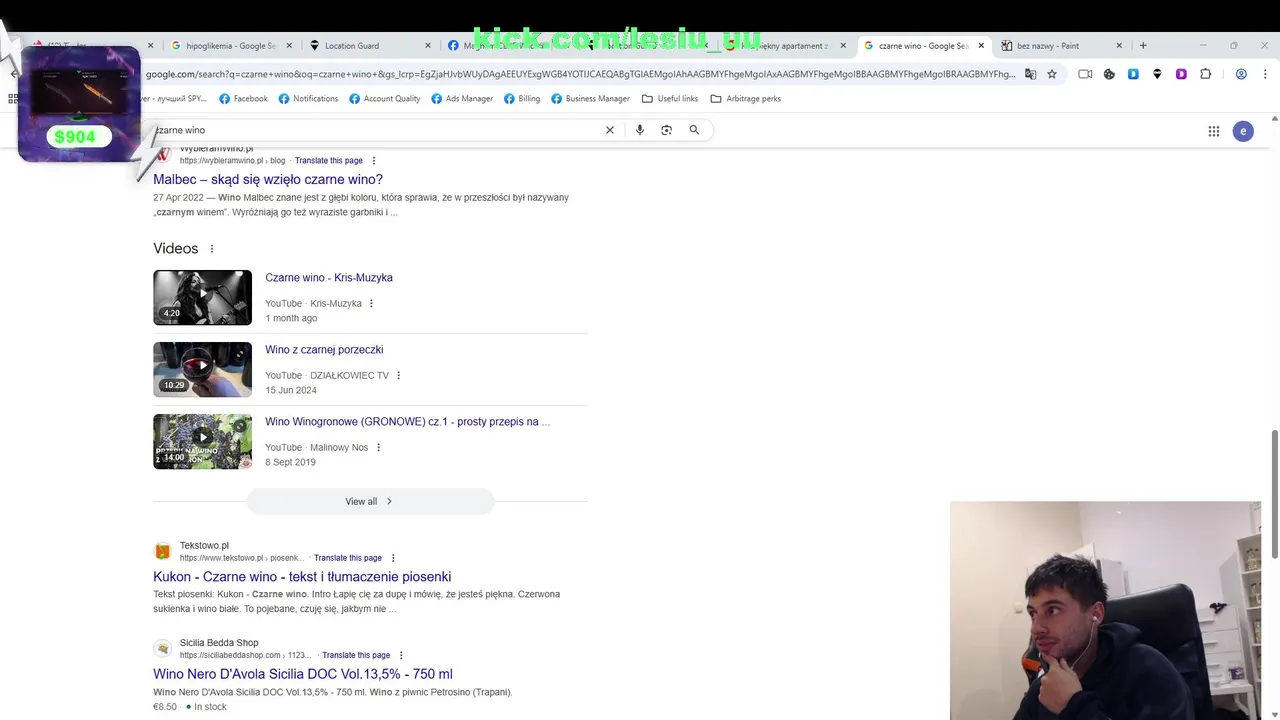Open the Ads Manager bookmark
Viewport: 1280px width, 720px height.
coord(462,98)
